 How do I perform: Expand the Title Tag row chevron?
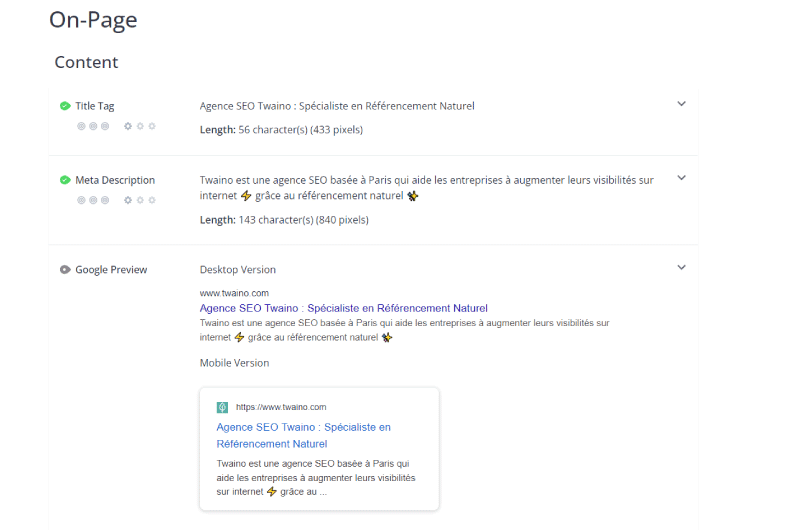pos(681,104)
